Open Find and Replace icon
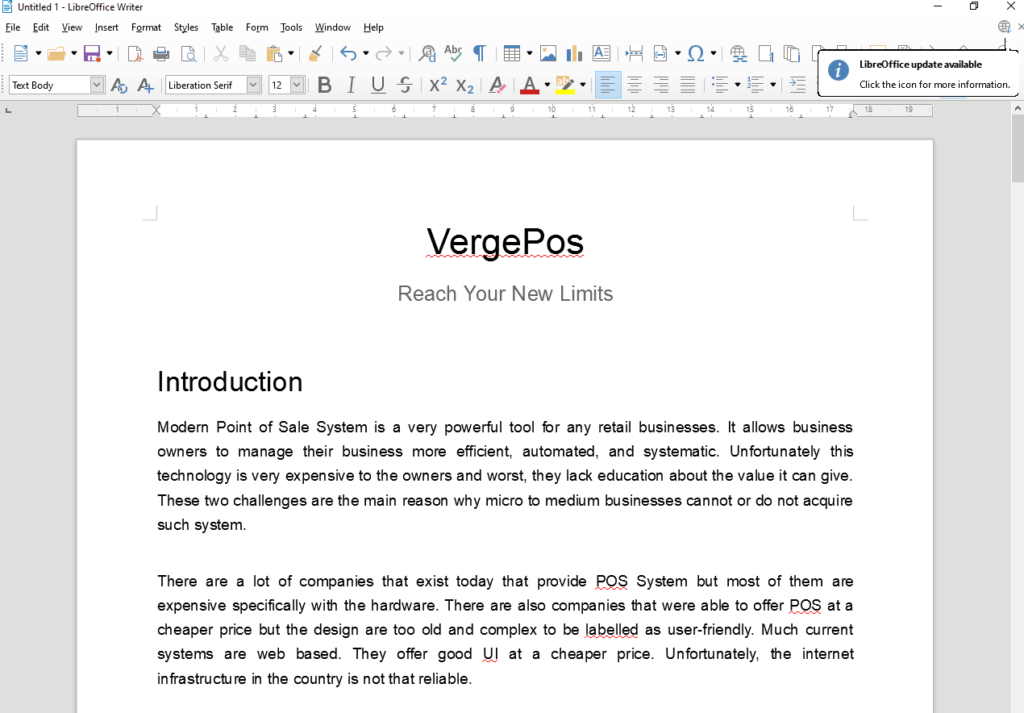Viewport: 1024px width, 713px height. click(x=427, y=54)
